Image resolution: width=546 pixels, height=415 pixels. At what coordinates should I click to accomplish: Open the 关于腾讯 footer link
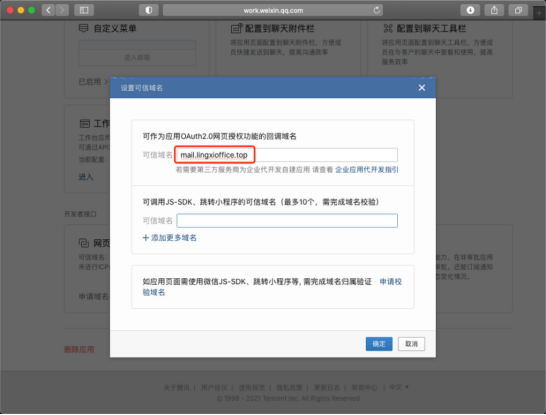(177, 387)
